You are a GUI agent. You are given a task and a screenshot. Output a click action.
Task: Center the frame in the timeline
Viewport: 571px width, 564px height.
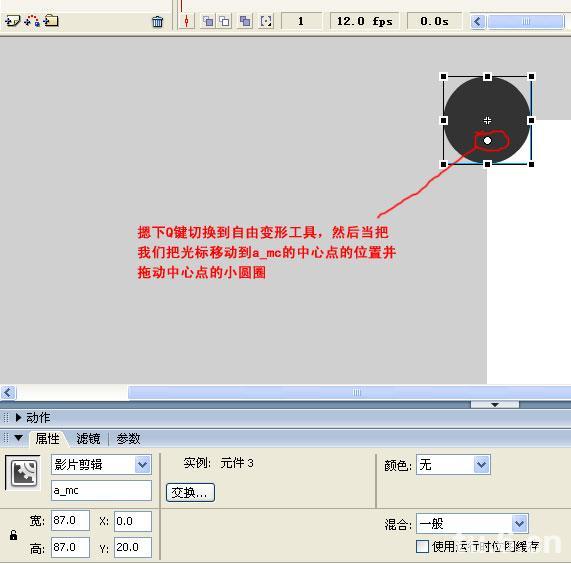coord(187,21)
